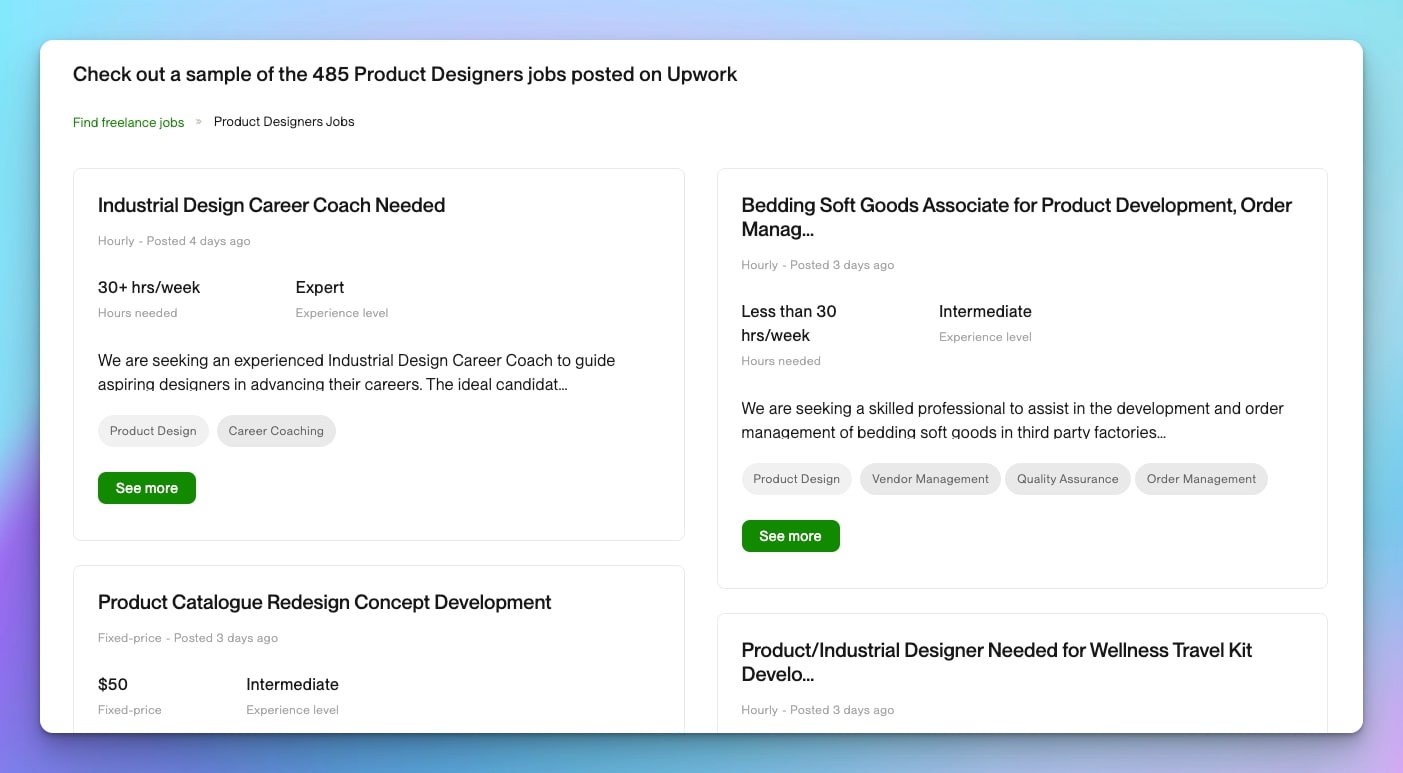
Task: Click See more on Industrial Design Career Coach card
Action: [147, 488]
